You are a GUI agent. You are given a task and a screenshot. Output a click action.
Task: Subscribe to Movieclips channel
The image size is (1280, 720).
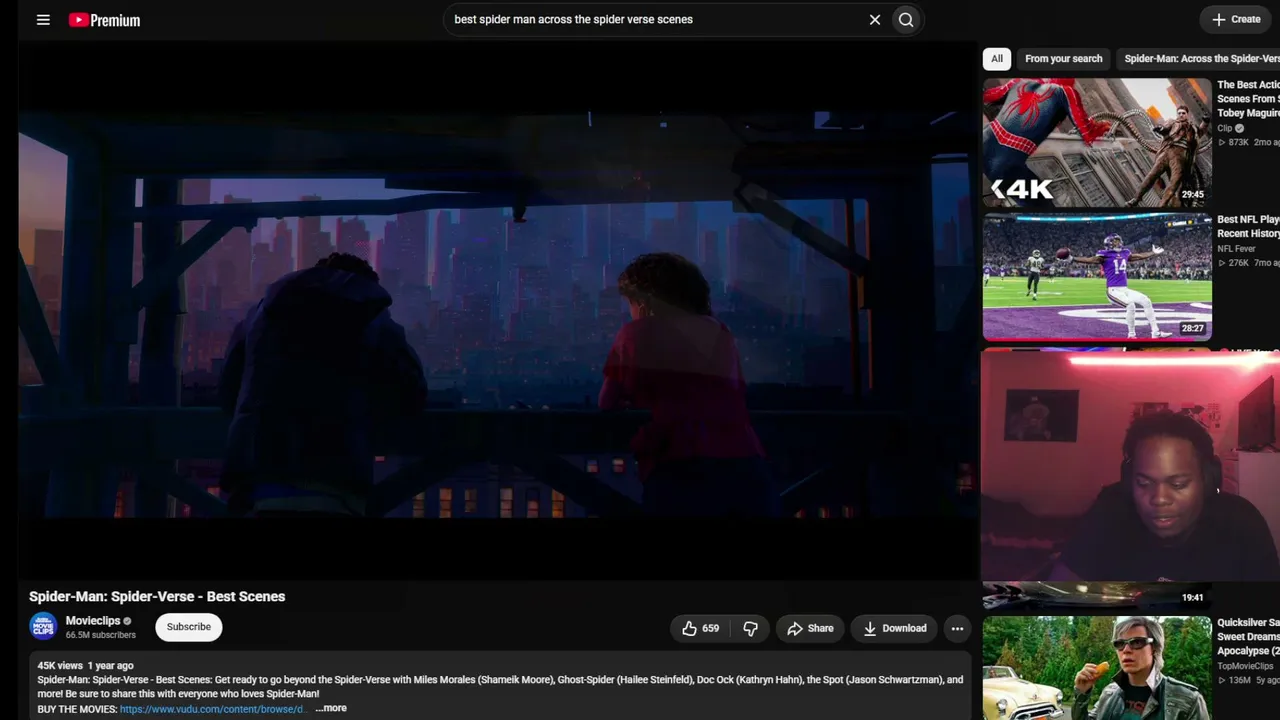[x=189, y=627]
